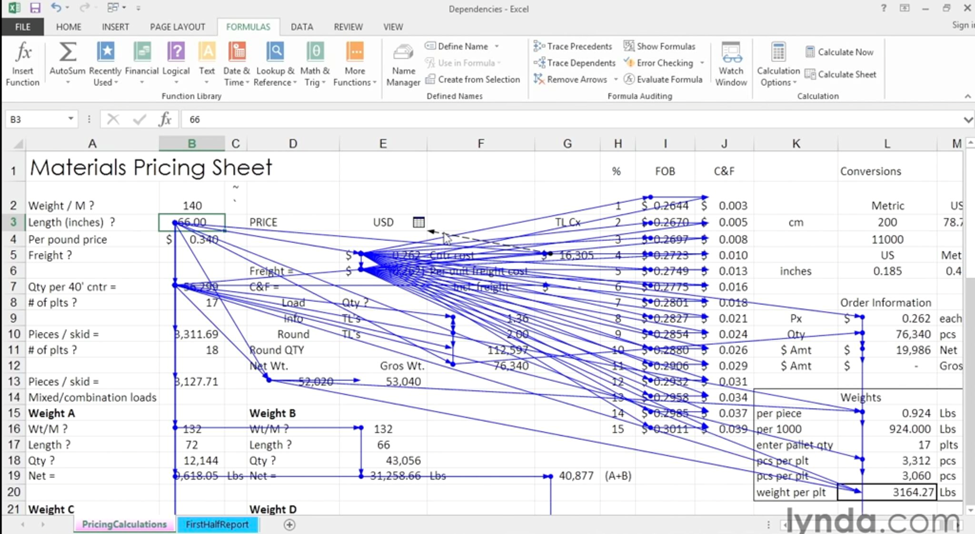
Task: Switch to the HOME tab
Action: click(69, 27)
